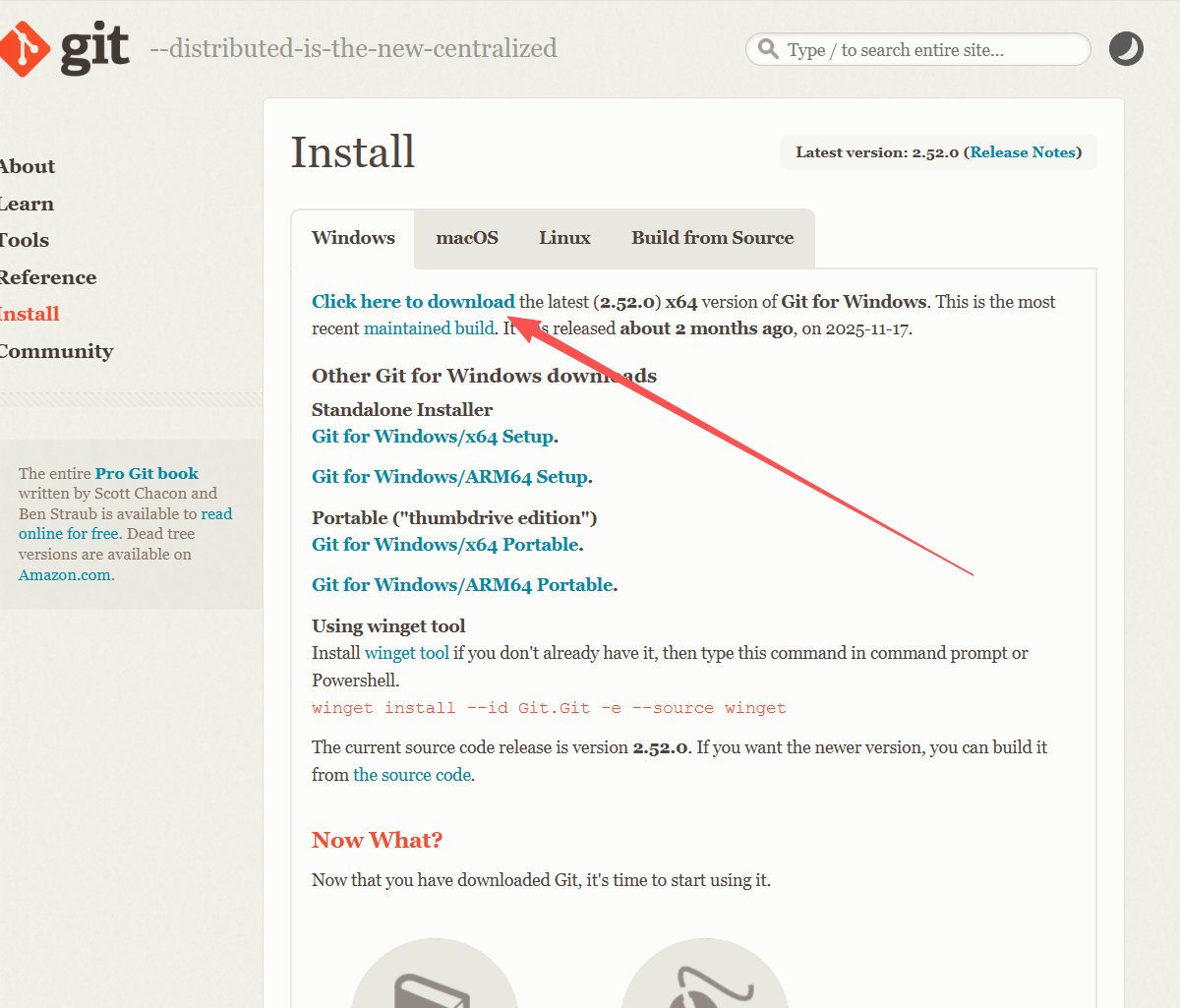Open the Pro Git book link
The width and height of the screenshot is (1180, 1008).
pyautogui.click(x=147, y=473)
